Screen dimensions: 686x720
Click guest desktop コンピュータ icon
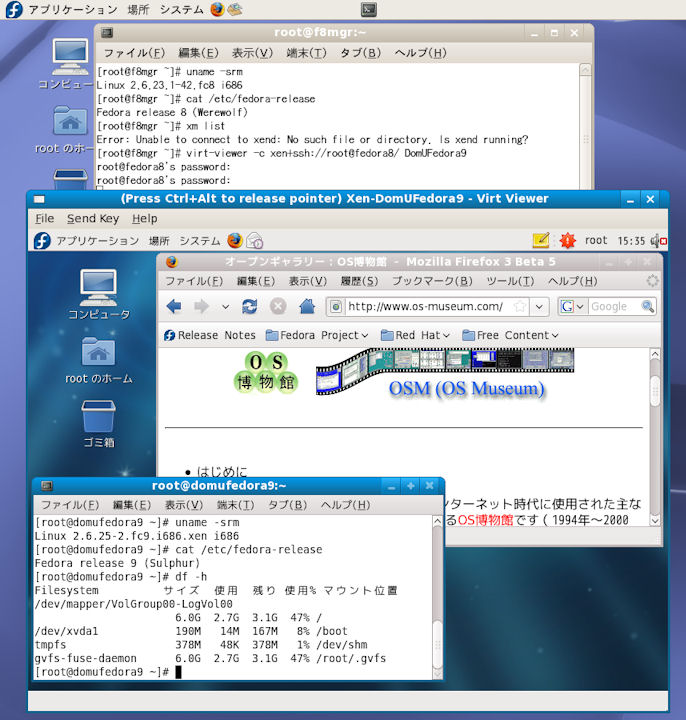tap(98, 294)
